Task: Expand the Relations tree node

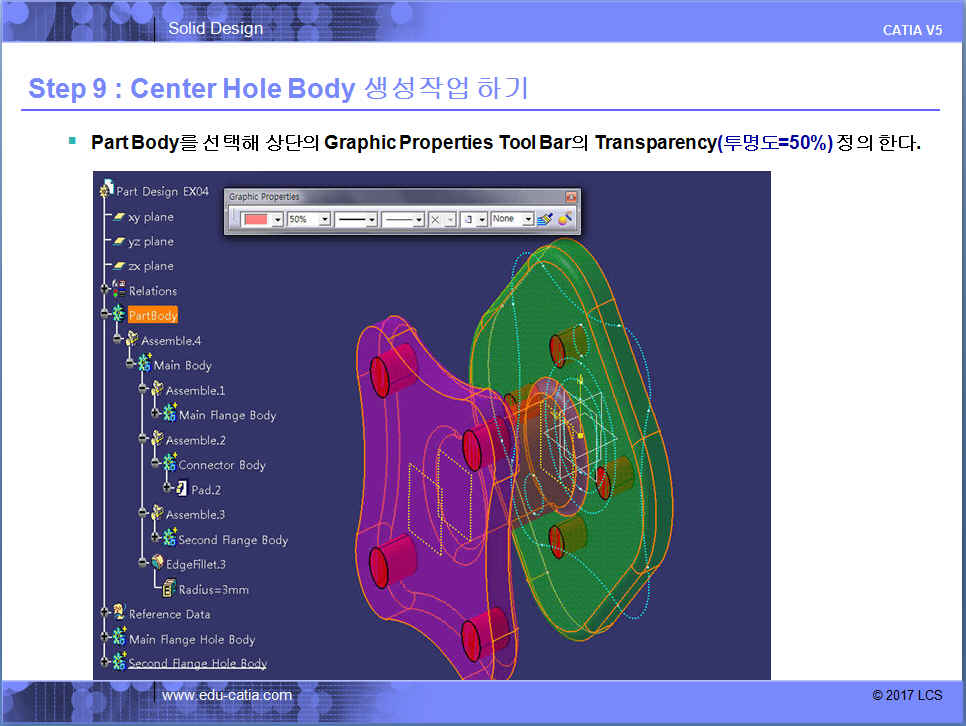Action: [x=105, y=291]
